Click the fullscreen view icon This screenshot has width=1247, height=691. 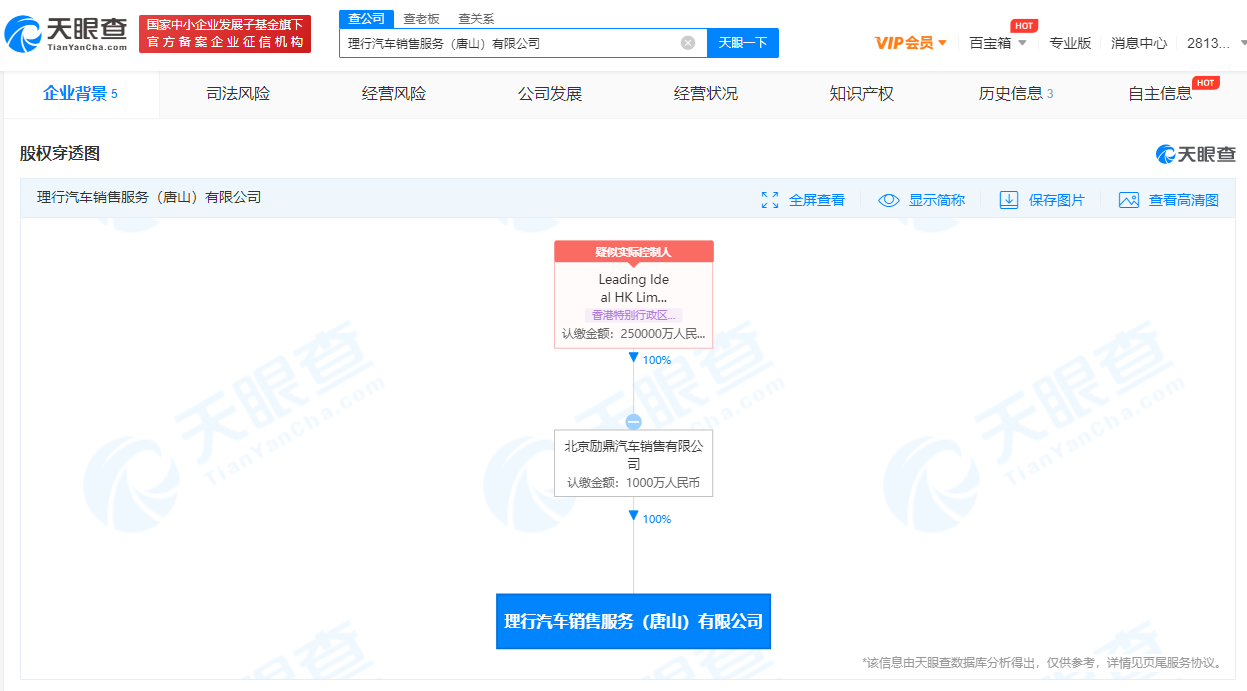point(770,200)
